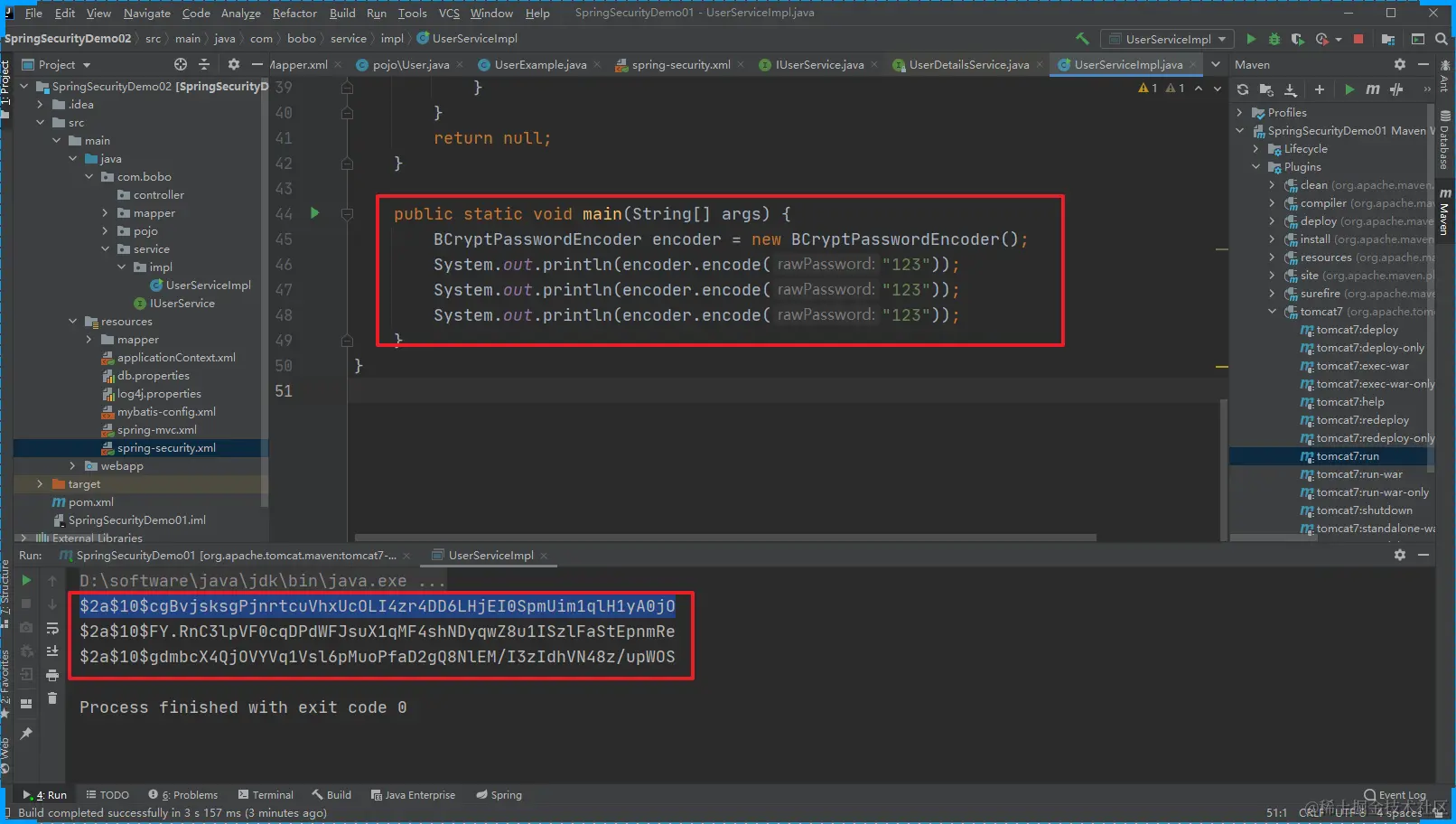Select the UserServiceImpl tab in Run panel
This screenshot has width=1456, height=824.
point(490,555)
